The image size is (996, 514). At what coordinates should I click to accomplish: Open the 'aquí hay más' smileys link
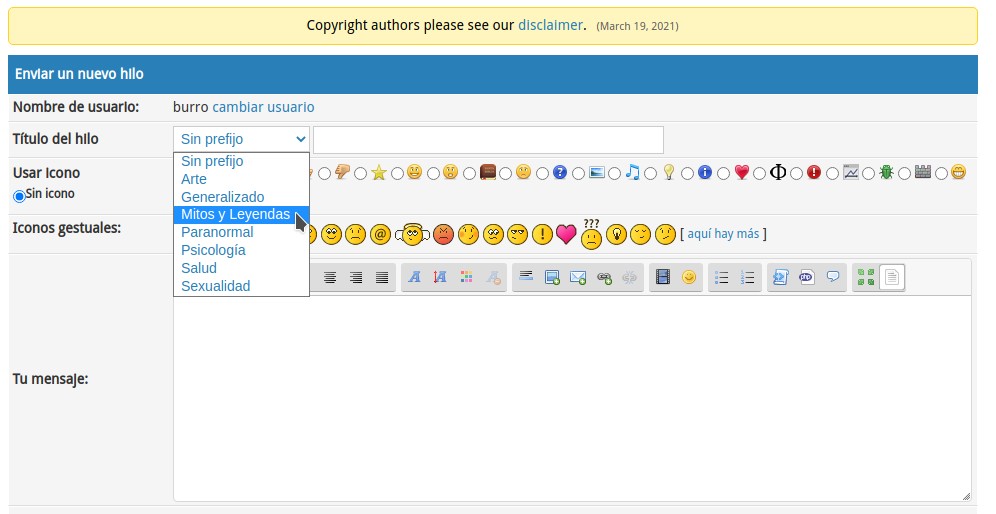pos(723,234)
